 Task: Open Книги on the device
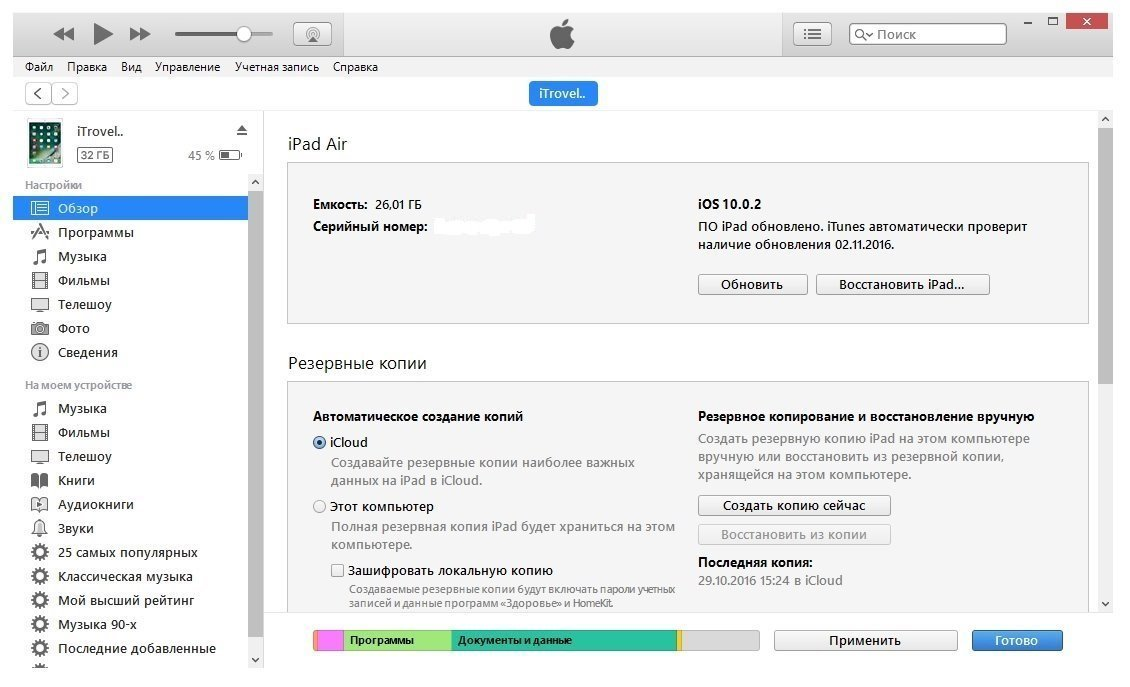coord(130,480)
